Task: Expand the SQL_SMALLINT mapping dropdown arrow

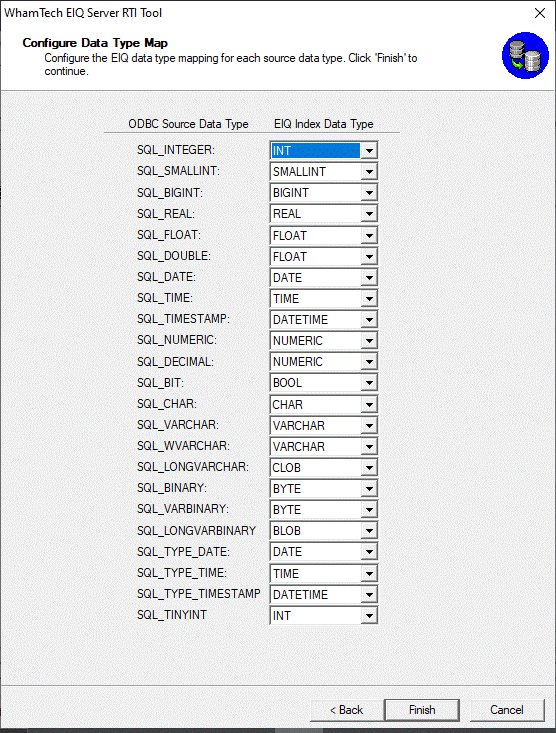Action: (x=369, y=172)
